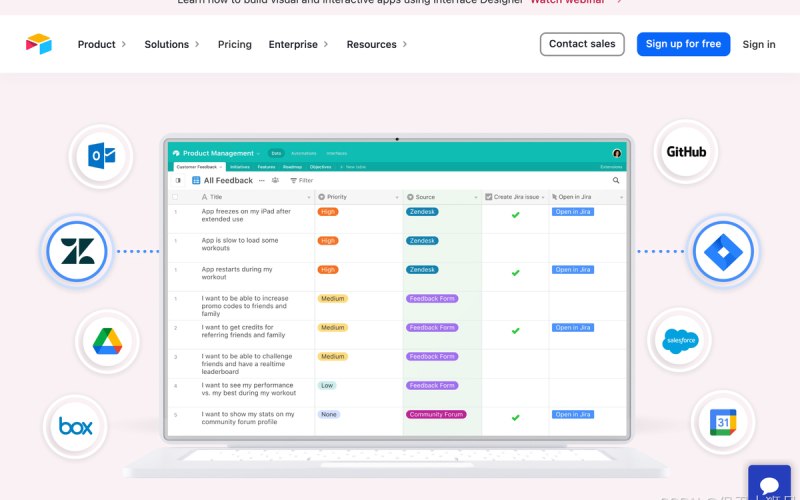Viewport: 800px width, 500px height.
Task: Expand the Enterprise menu
Action: (298, 44)
